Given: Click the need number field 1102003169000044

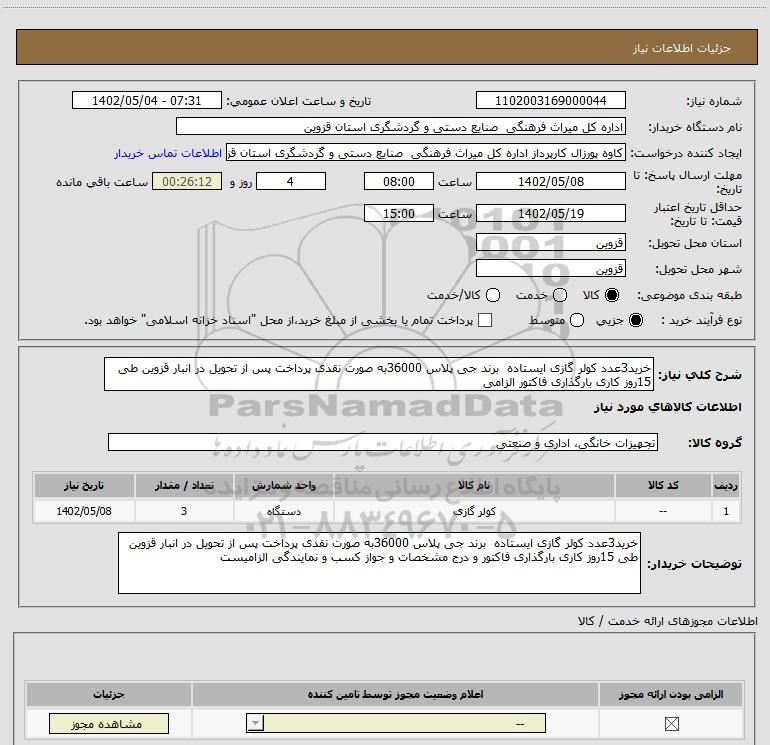Looking at the screenshot, I should coord(550,100).
